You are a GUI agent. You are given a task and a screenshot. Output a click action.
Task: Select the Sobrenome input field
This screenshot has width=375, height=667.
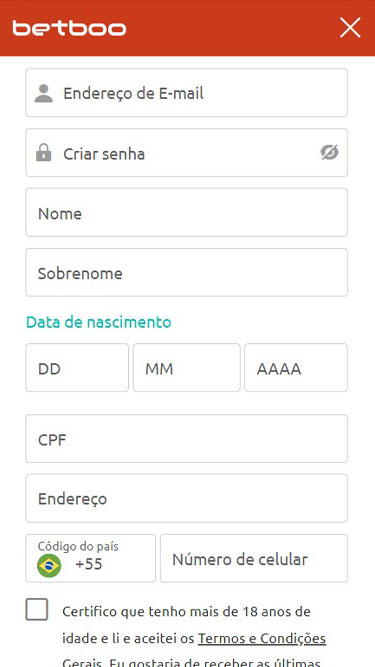point(187,273)
